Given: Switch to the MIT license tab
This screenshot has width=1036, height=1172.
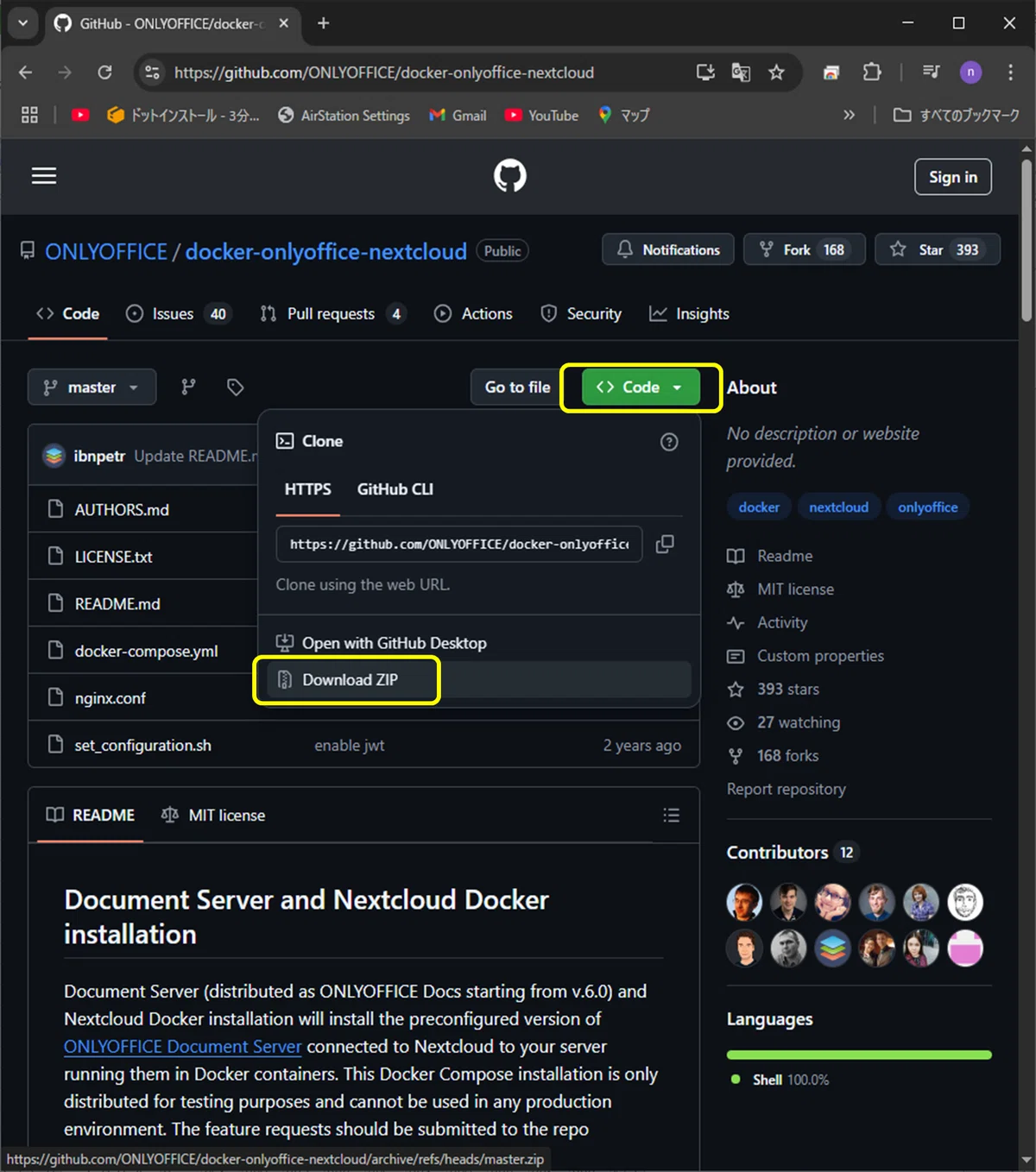Looking at the screenshot, I should (x=213, y=816).
